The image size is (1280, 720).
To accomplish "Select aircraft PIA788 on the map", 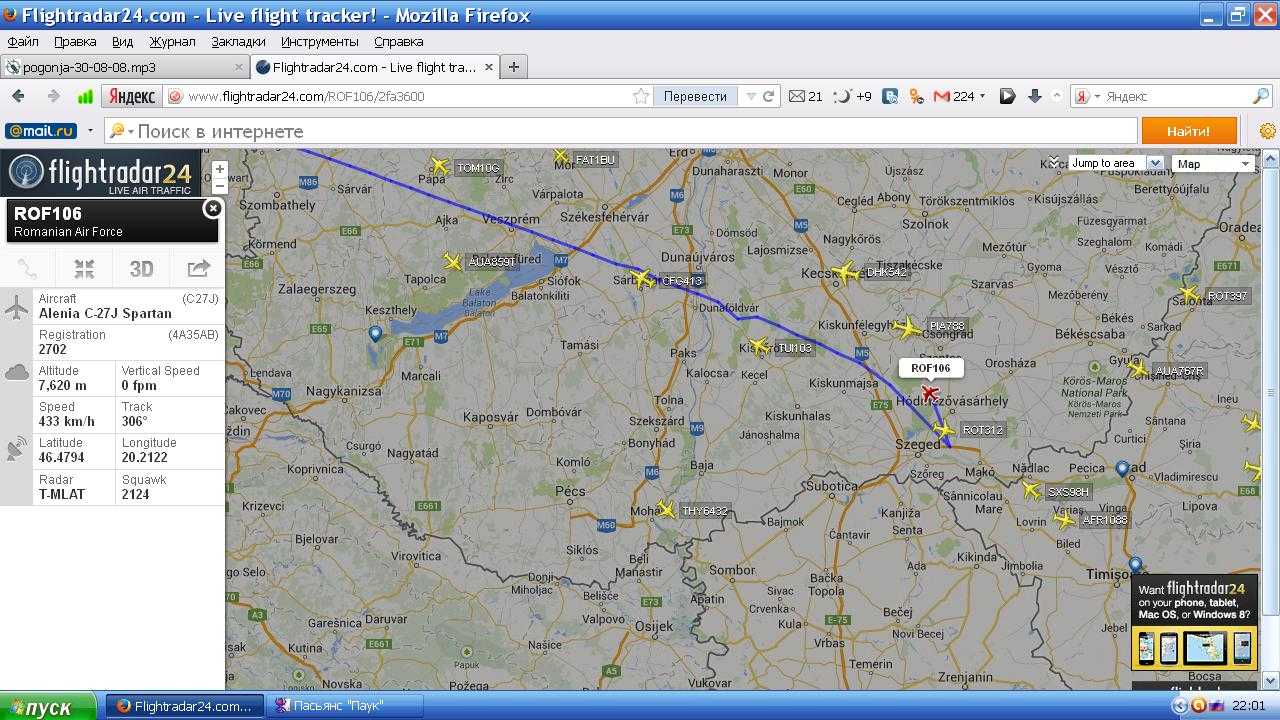I will tap(908, 326).
